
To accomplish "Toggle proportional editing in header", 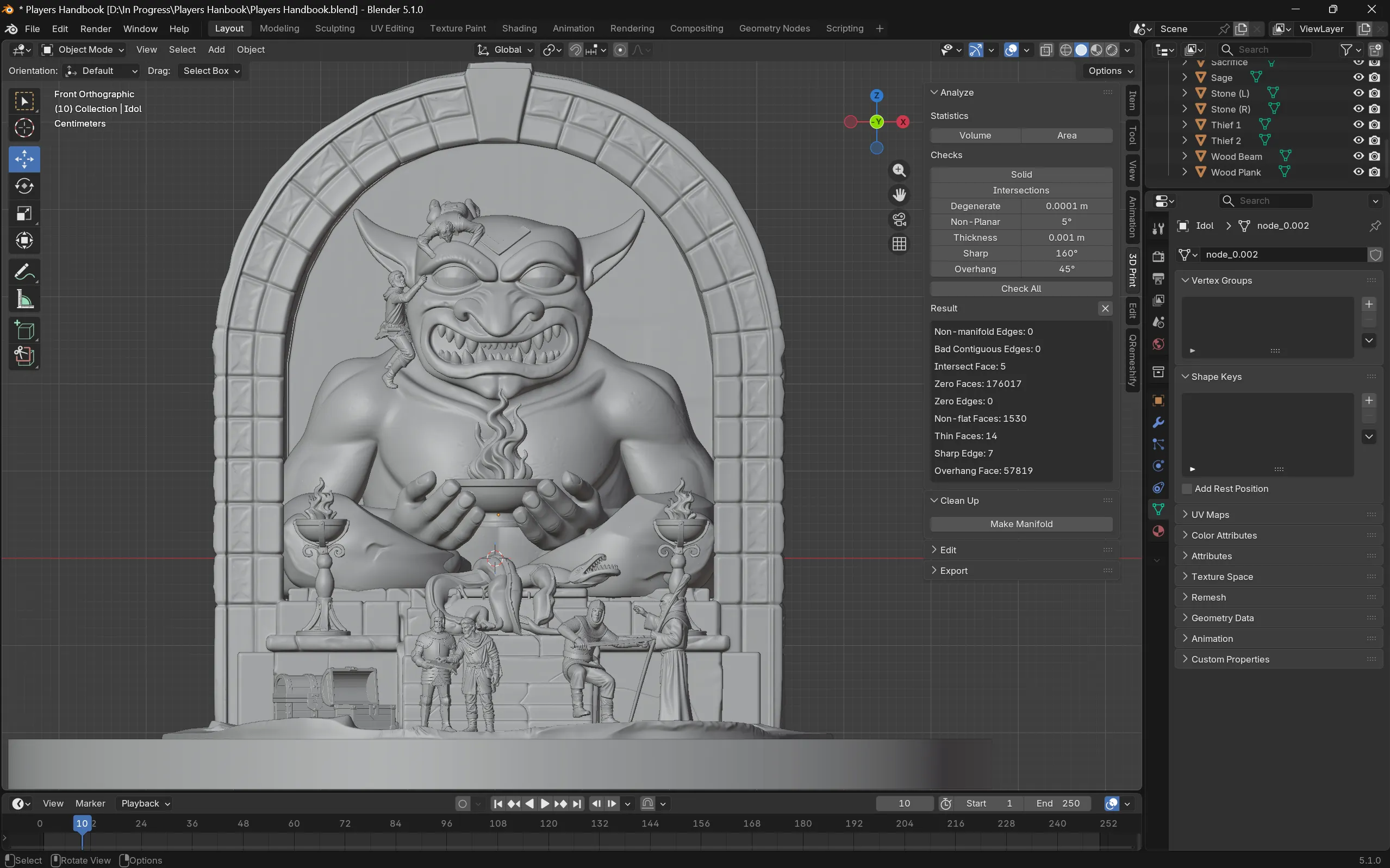I will 620,50.
